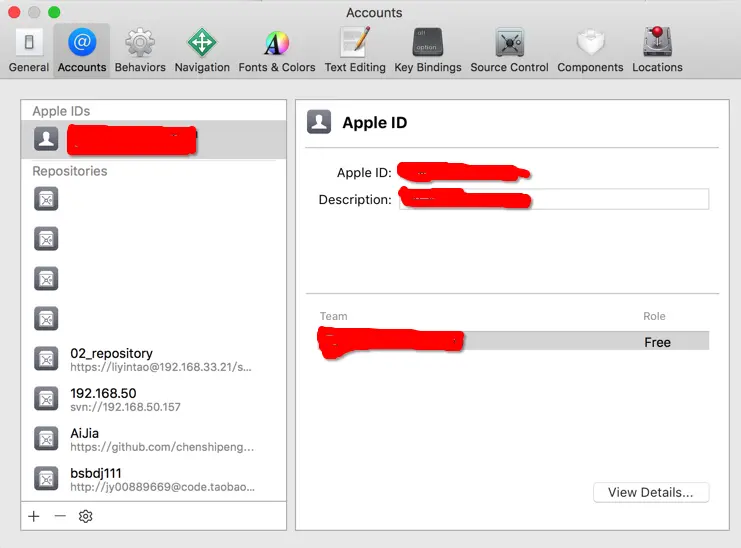Viewport: 741px width, 548px height.
Task: Open Locations preferences pane
Action: pyautogui.click(x=657, y=51)
